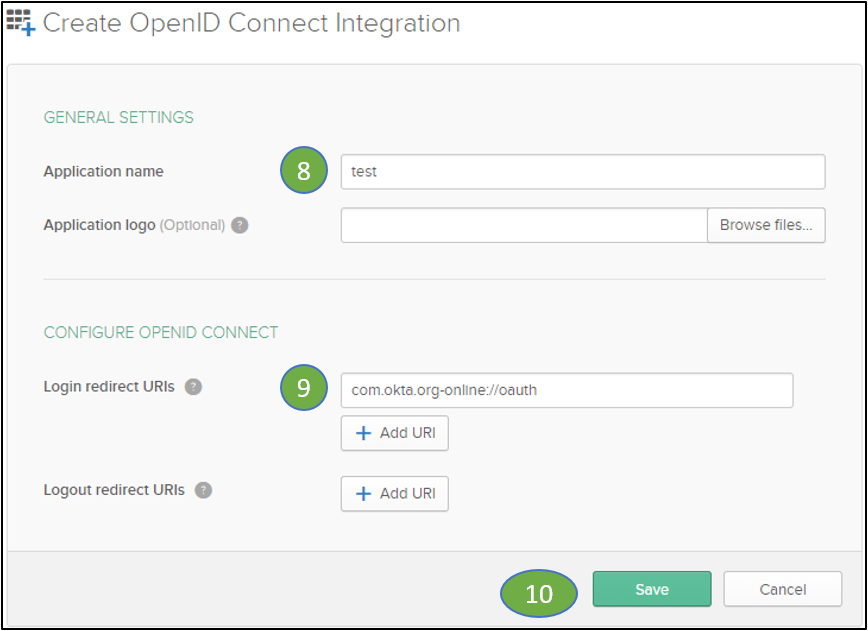Click the Create OpenID Connect Integration title
The height and width of the screenshot is (631, 868).
(x=251, y=23)
